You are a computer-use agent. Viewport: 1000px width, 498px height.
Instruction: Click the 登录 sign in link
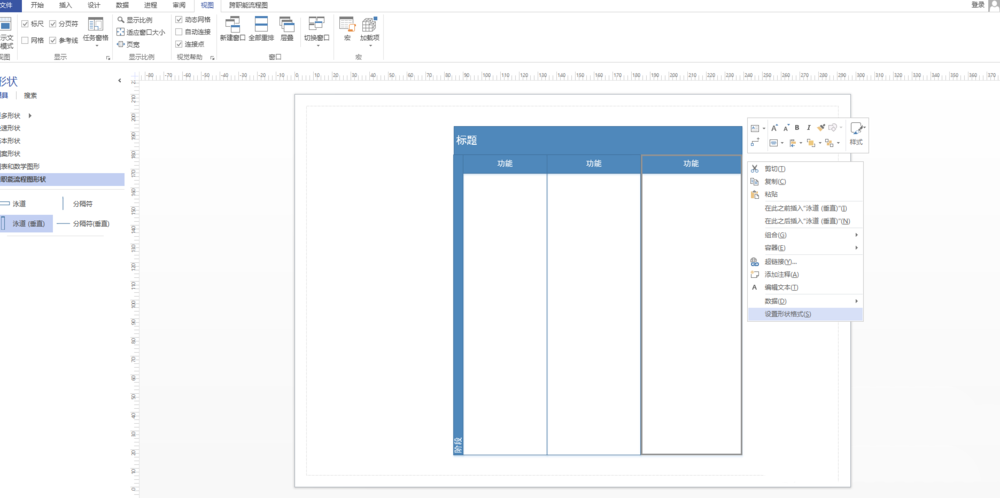pos(978,4)
